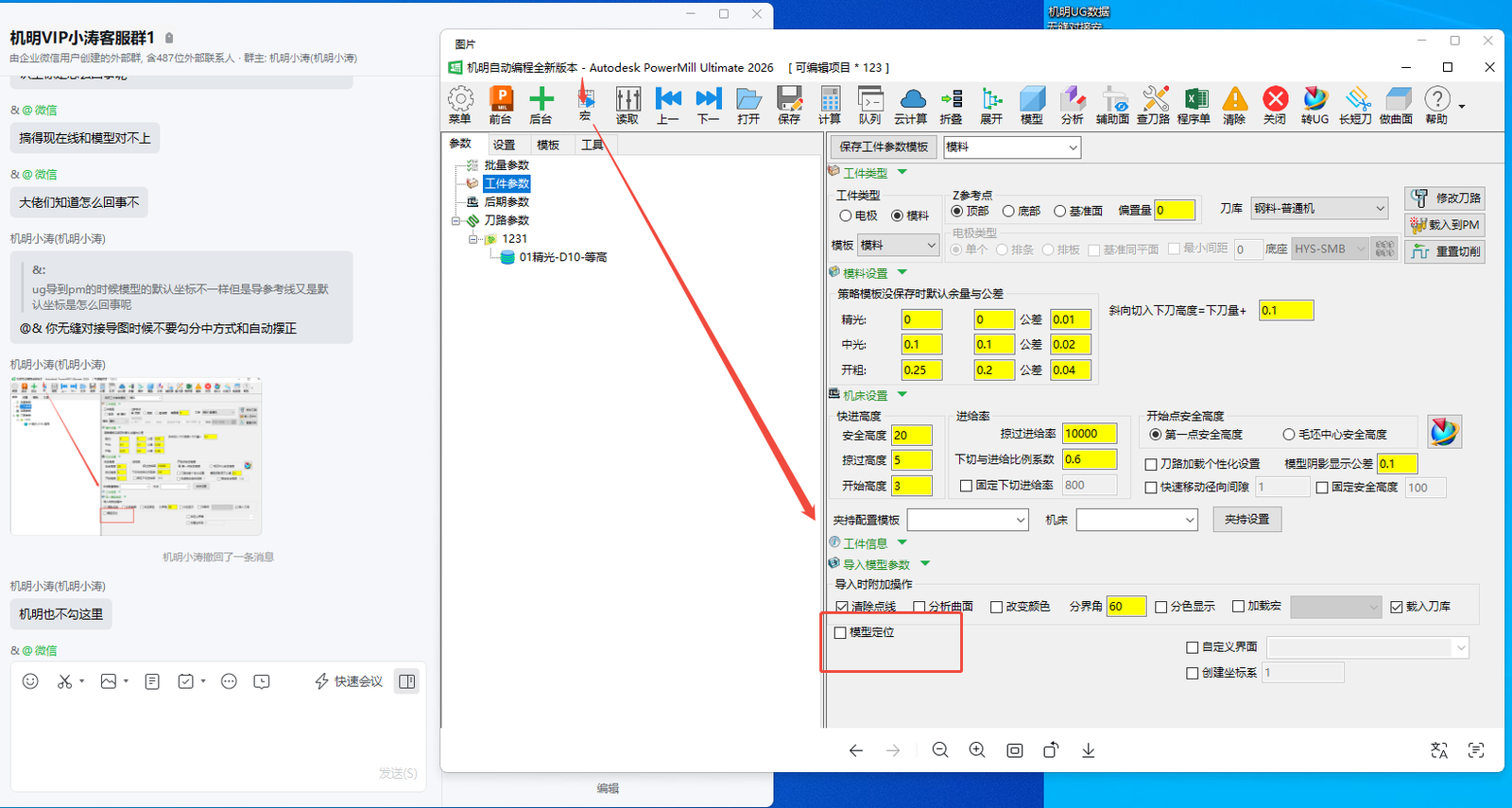Click the send-image icon in chat toolbar
The width and height of the screenshot is (1512, 808).
(109, 681)
